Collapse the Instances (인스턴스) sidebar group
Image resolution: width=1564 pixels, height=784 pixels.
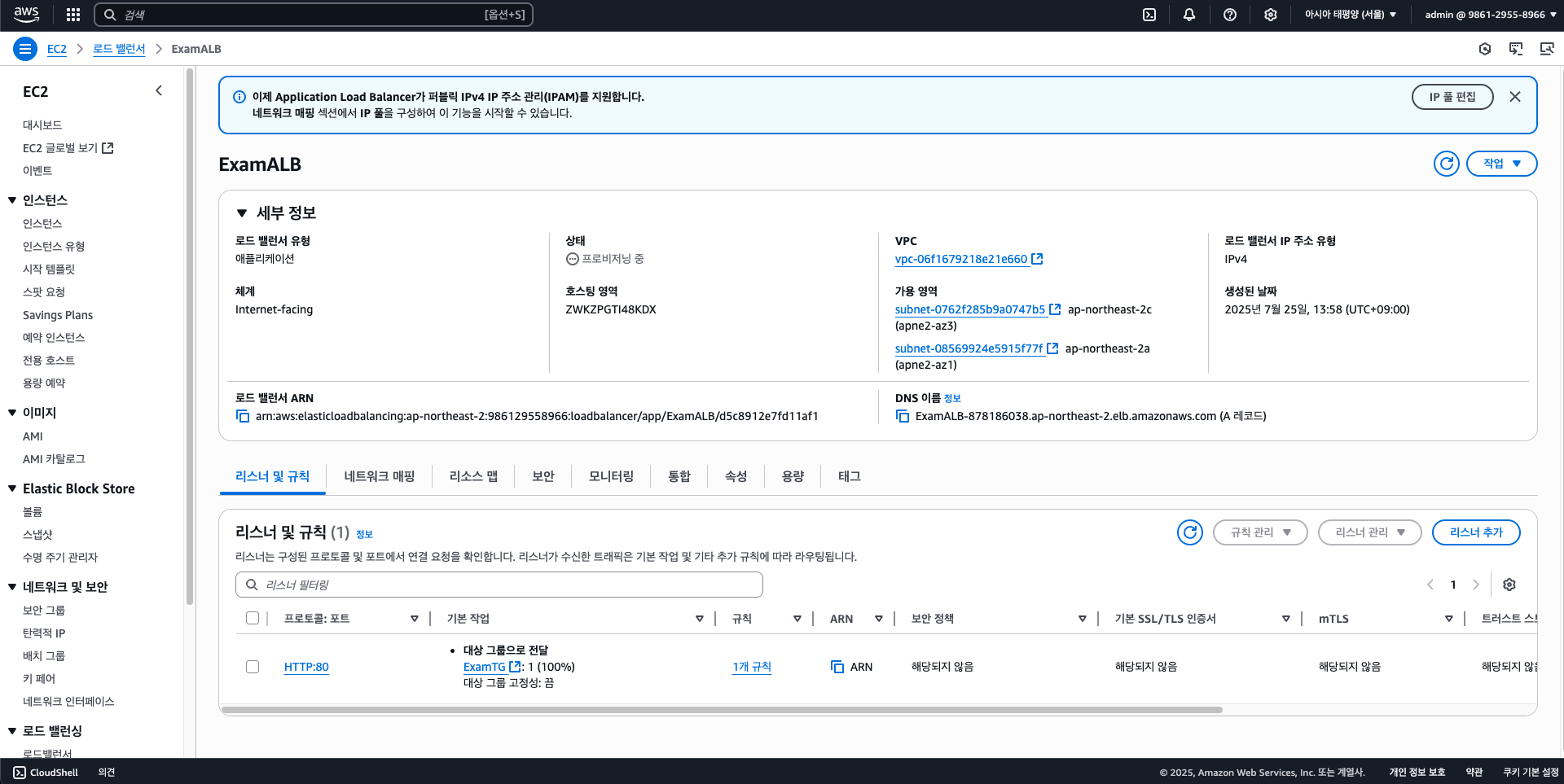(x=12, y=200)
